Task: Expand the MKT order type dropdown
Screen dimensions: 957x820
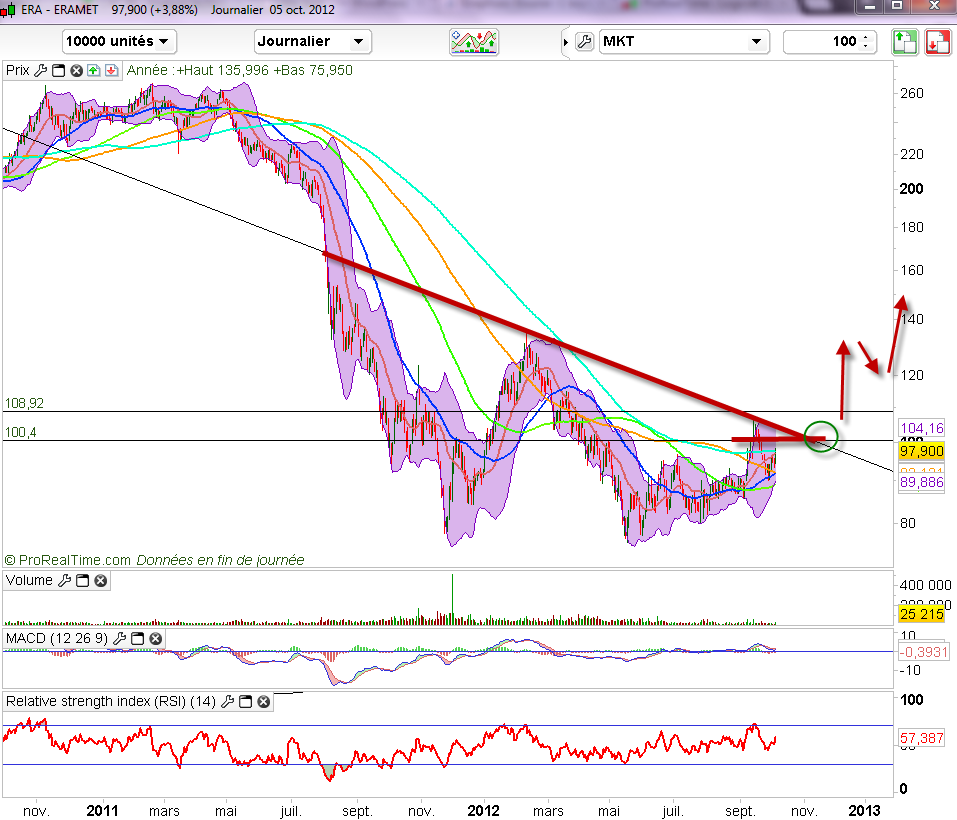Action: pos(683,41)
